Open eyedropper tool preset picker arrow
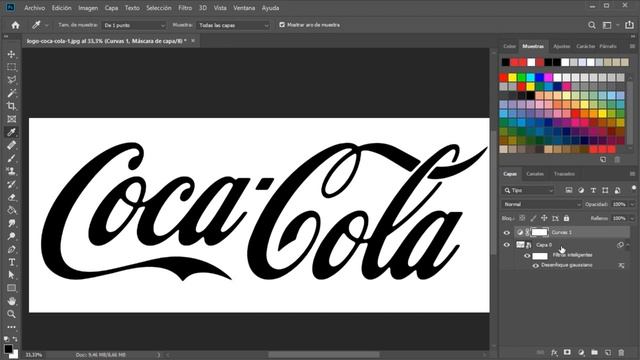 click(x=46, y=25)
